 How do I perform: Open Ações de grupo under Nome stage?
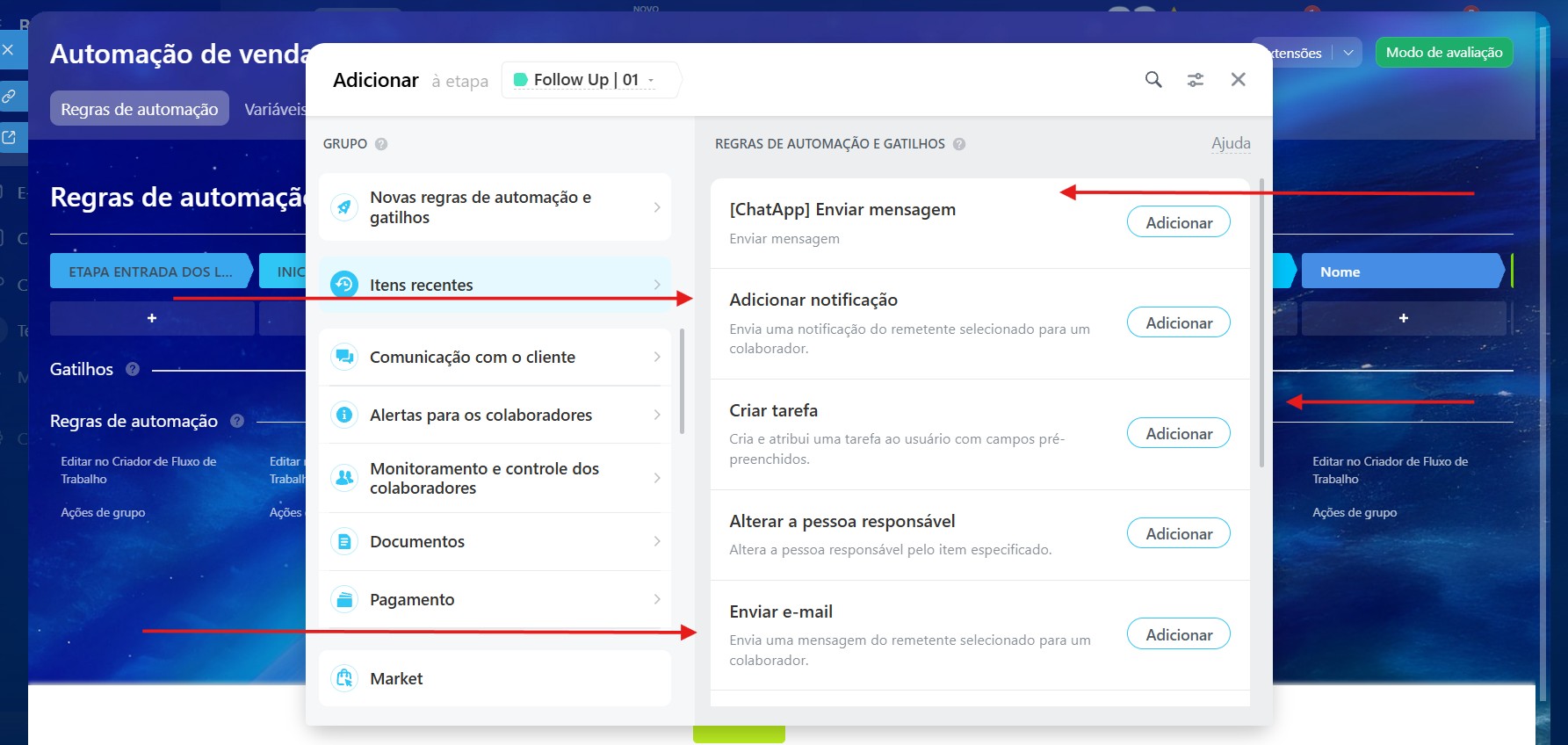click(1355, 512)
